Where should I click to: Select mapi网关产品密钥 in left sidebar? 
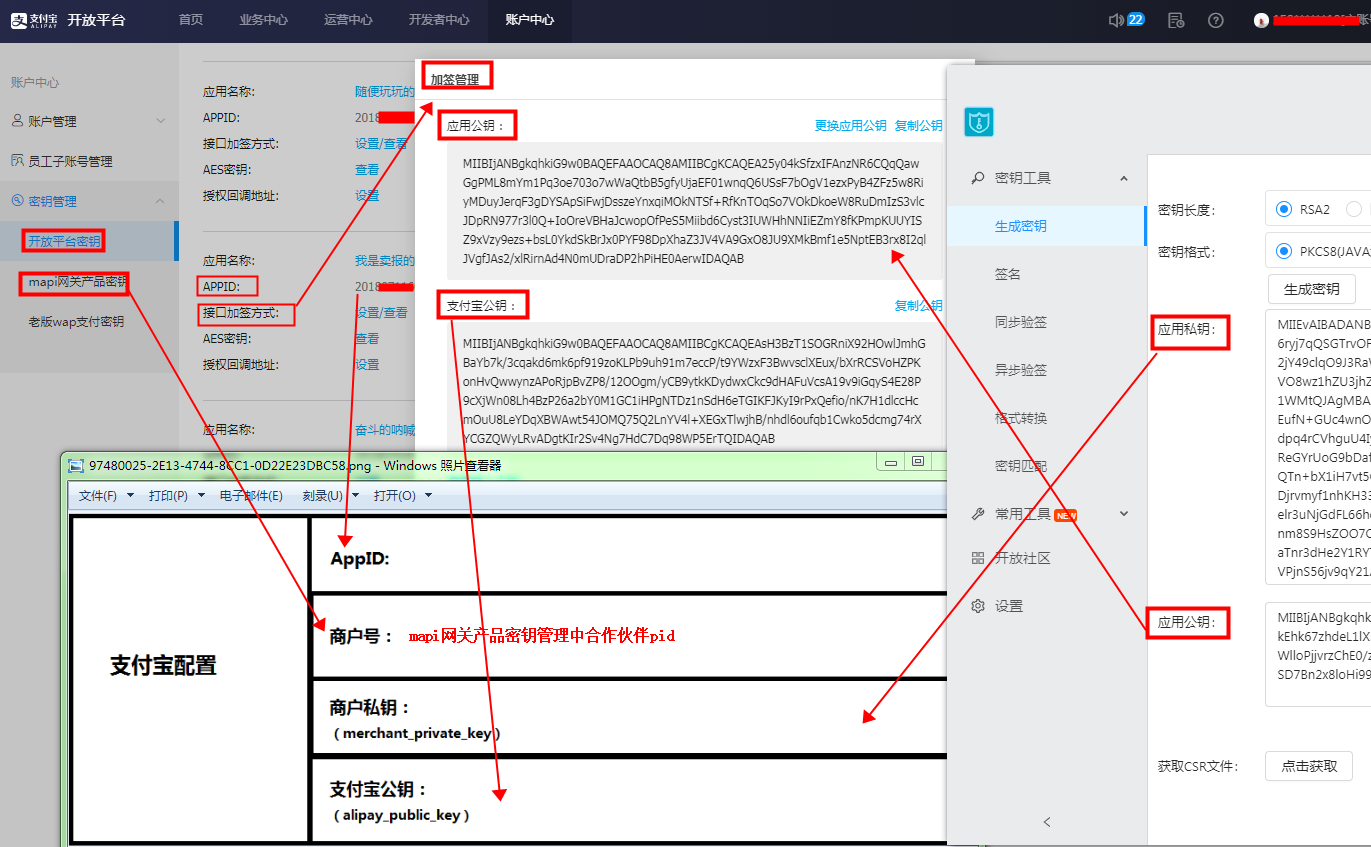click(x=77, y=281)
